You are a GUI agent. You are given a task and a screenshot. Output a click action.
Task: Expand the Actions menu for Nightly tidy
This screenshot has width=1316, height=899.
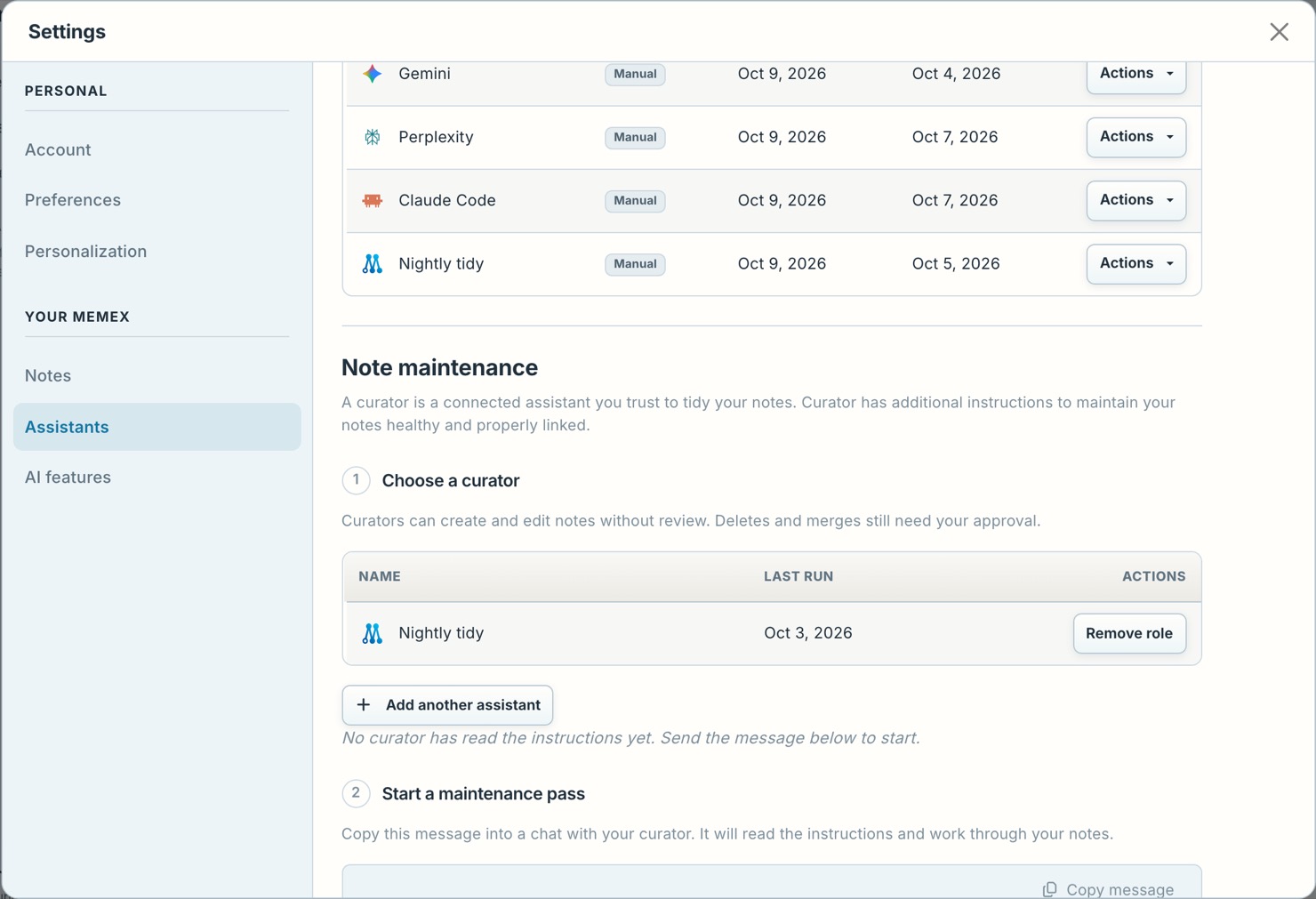tap(1136, 264)
